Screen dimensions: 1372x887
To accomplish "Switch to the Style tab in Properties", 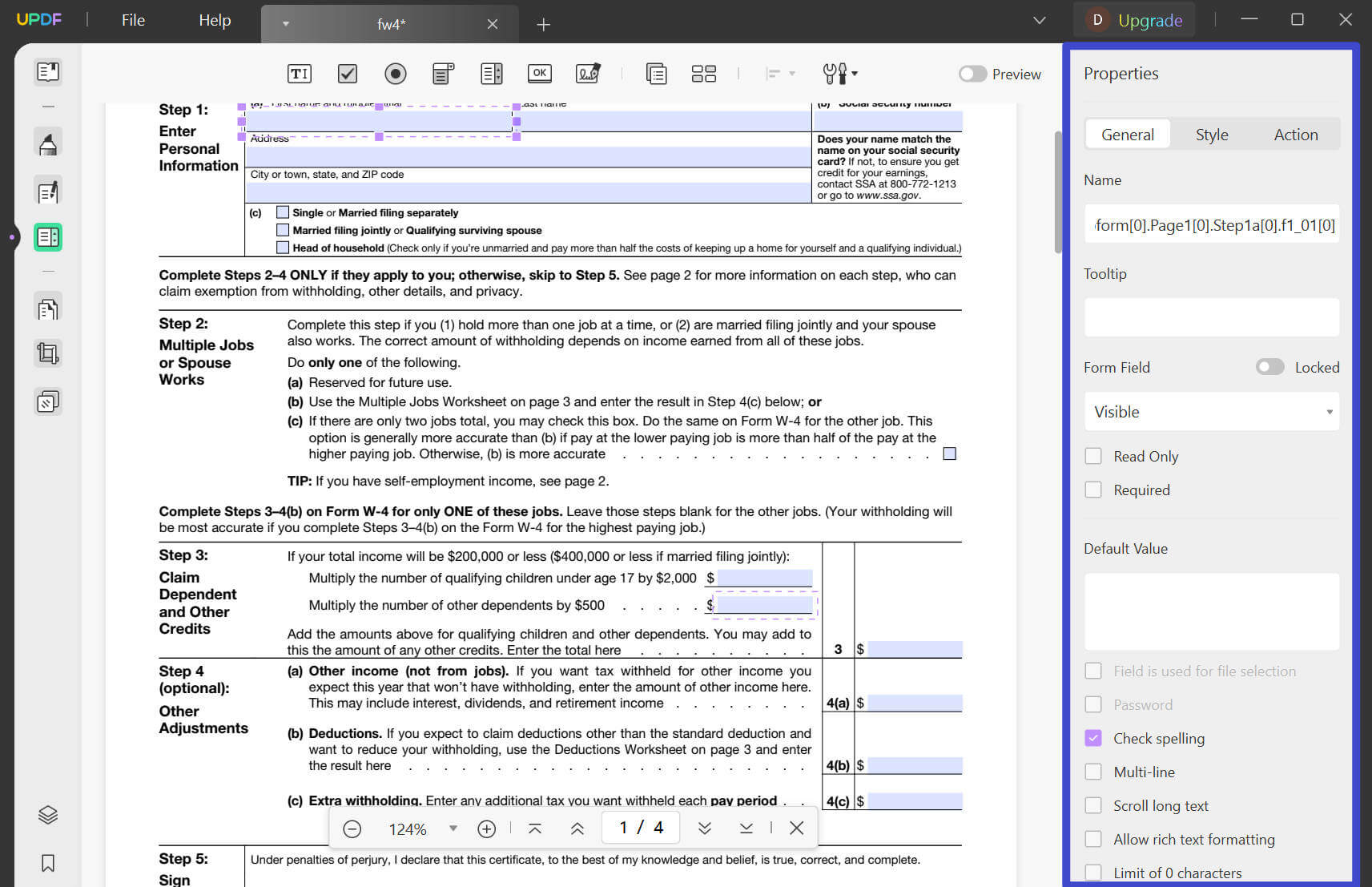I will click(1212, 134).
